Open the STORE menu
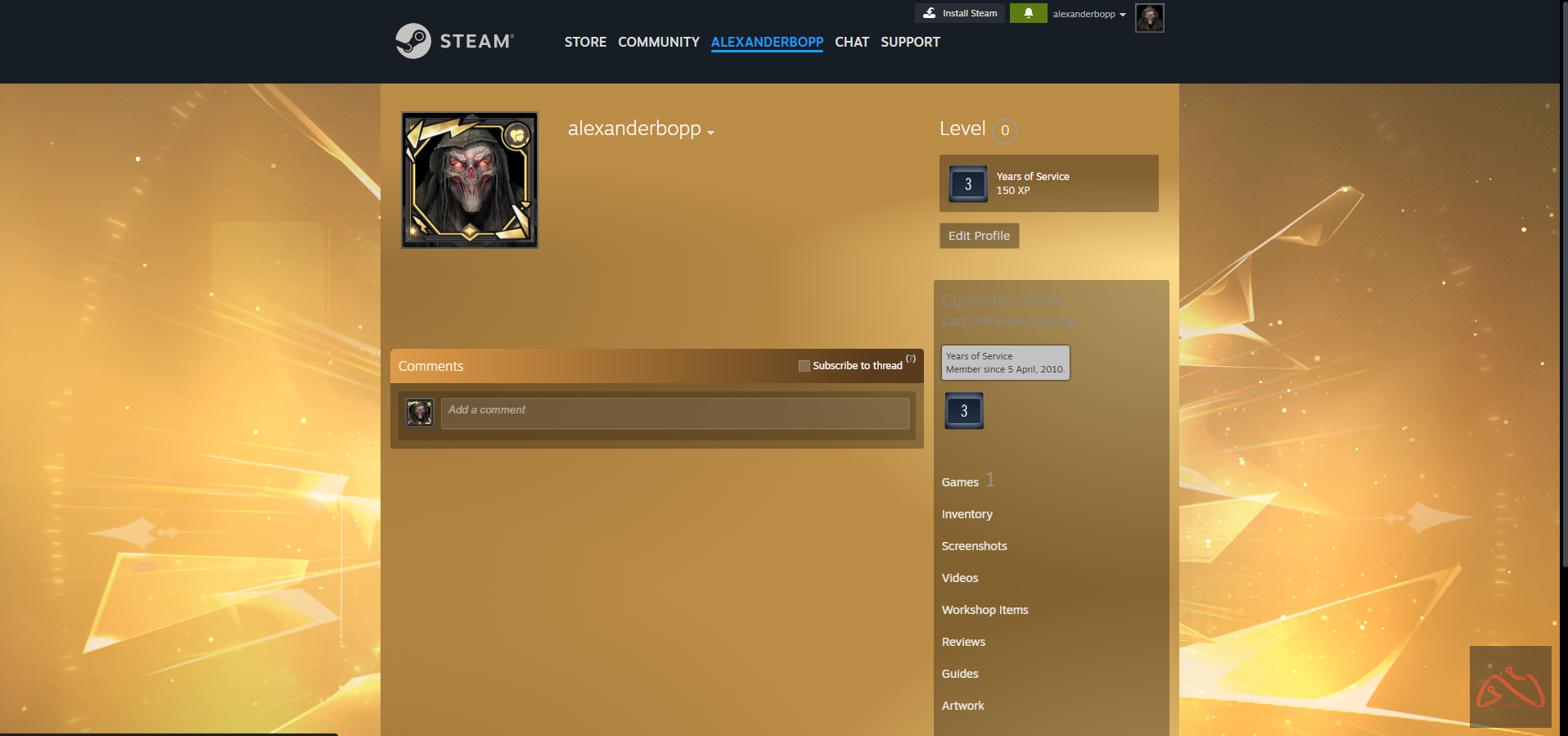 585,42
